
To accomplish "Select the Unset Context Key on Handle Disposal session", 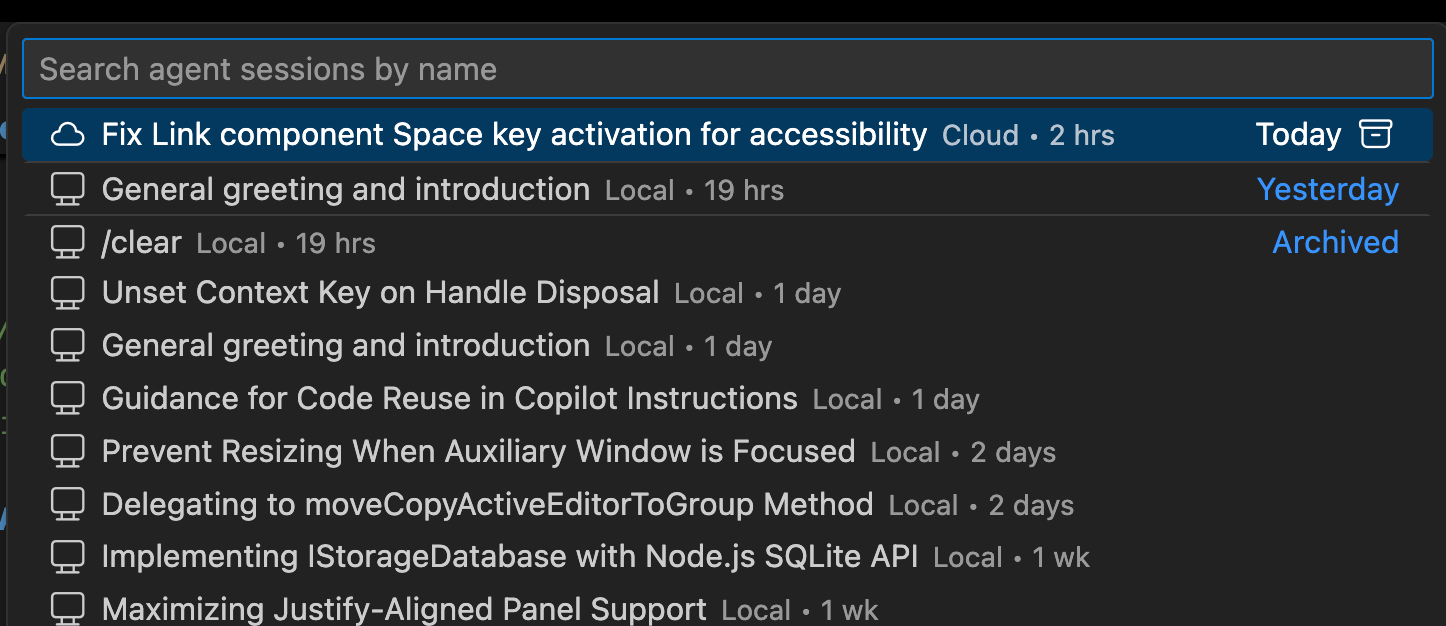I will (380, 292).
